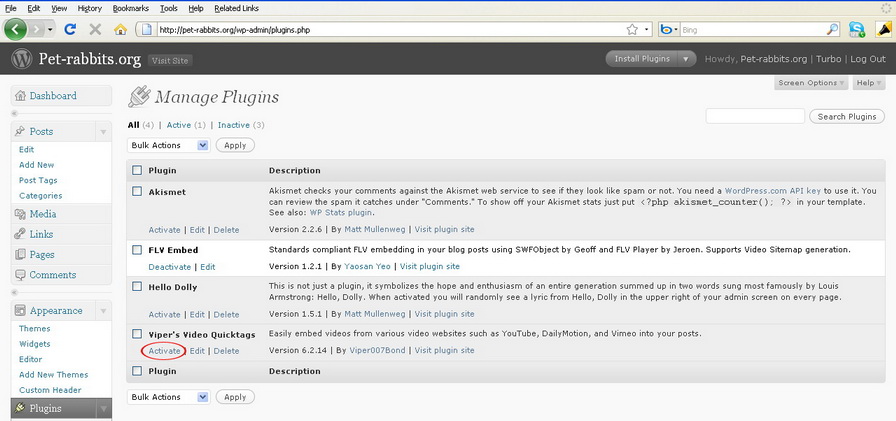Viewport: 896px width, 421px height.
Task: Tick the select-all checkbox in the bottom footer
Action: [x=137, y=371]
